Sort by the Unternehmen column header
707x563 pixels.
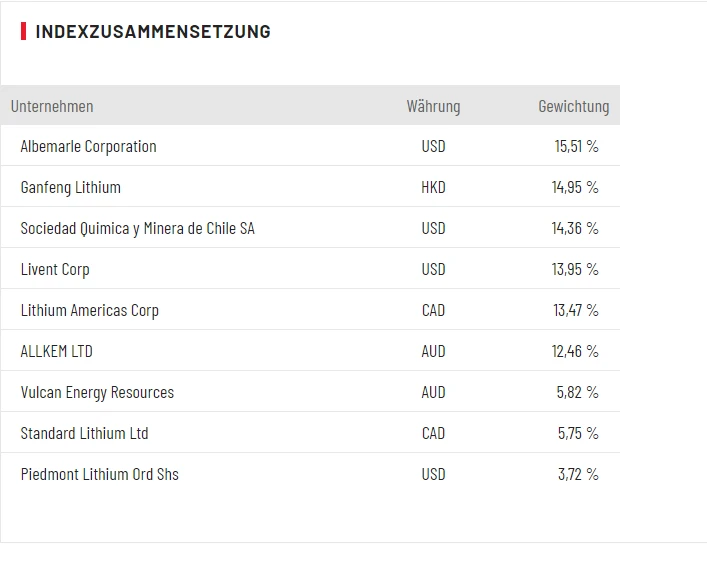[x=52, y=106]
